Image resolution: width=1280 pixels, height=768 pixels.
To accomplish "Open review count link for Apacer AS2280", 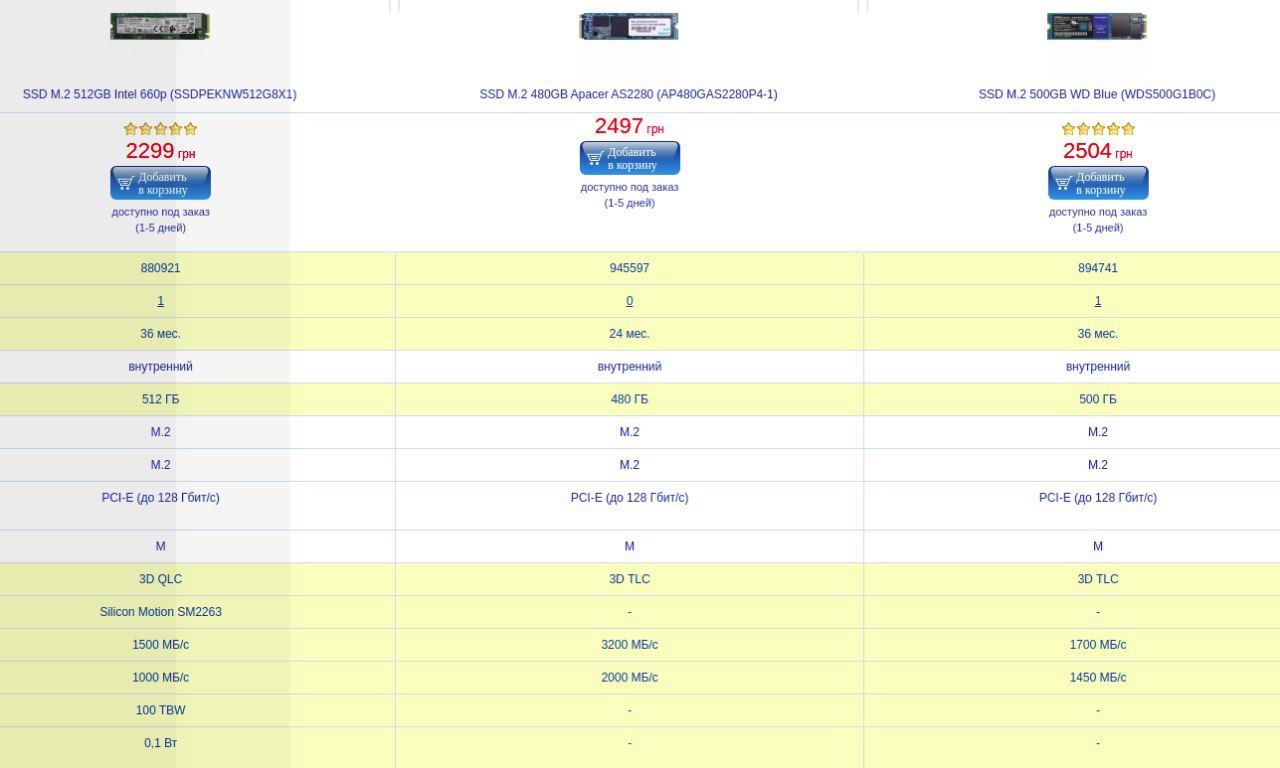I will 629,301.
